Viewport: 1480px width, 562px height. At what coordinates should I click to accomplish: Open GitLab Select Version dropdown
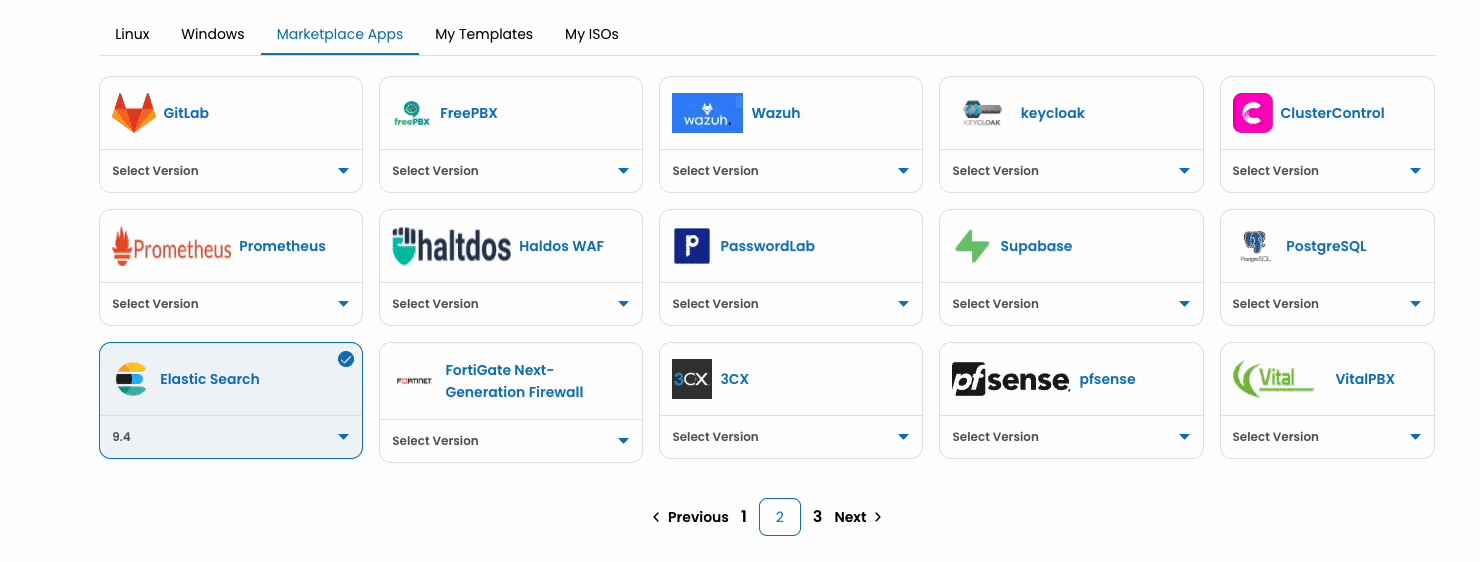(x=231, y=171)
